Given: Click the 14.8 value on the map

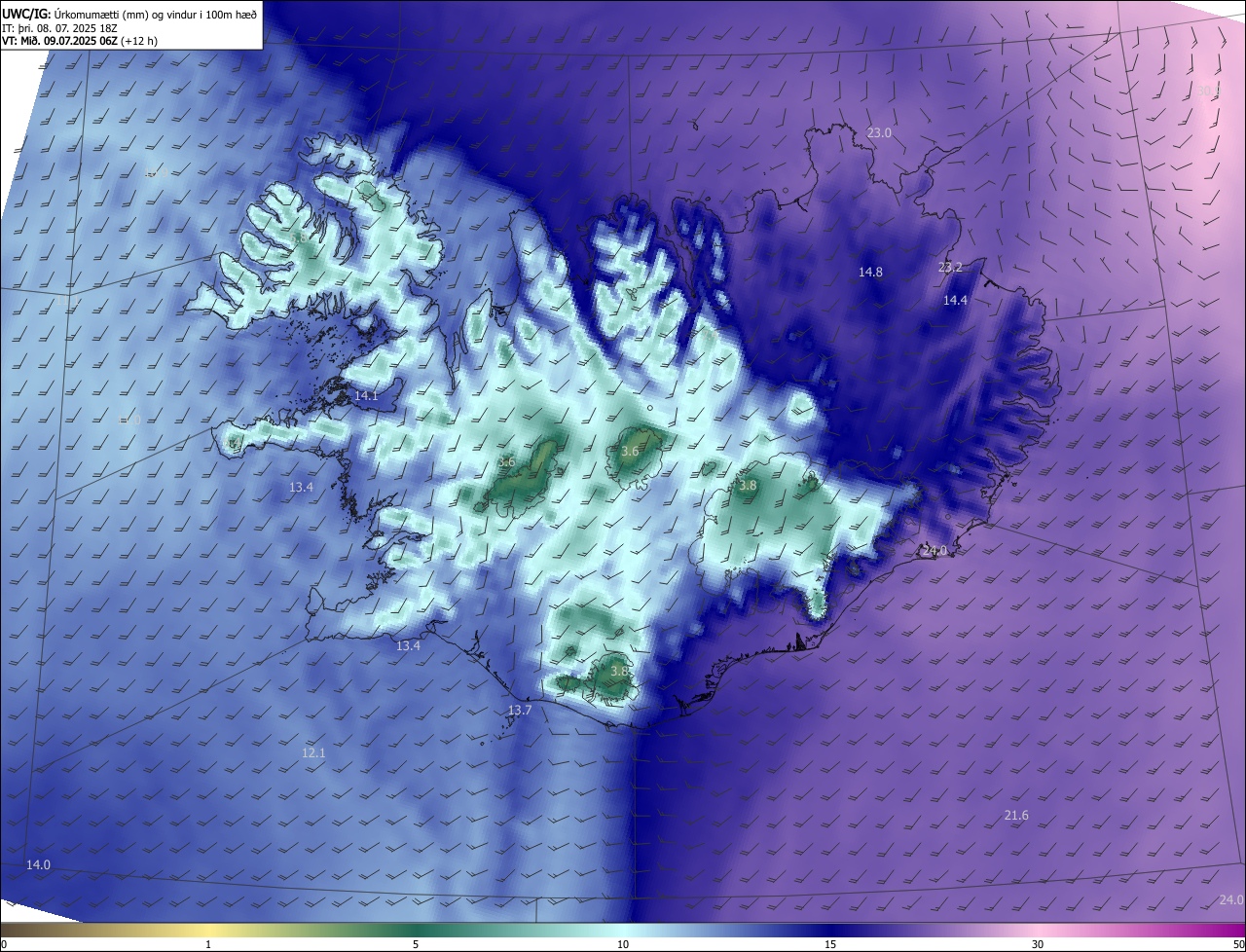Looking at the screenshot, I should [x=870, y=272].
